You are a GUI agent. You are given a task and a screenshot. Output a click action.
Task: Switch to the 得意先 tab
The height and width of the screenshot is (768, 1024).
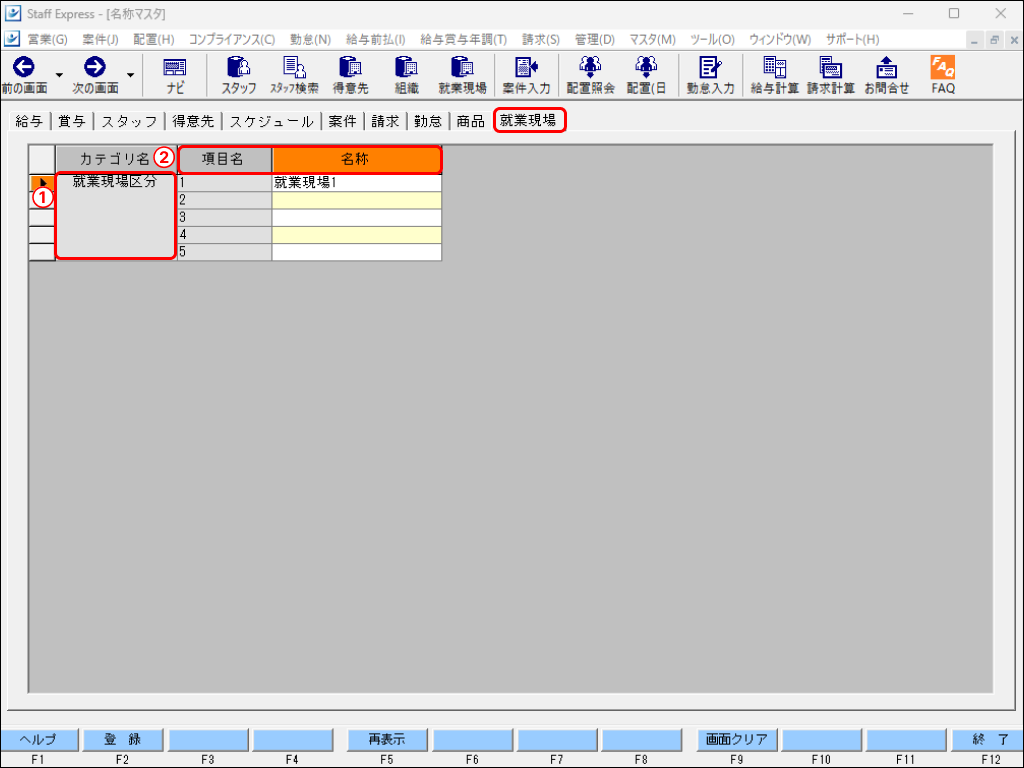[x=193, y=121]
